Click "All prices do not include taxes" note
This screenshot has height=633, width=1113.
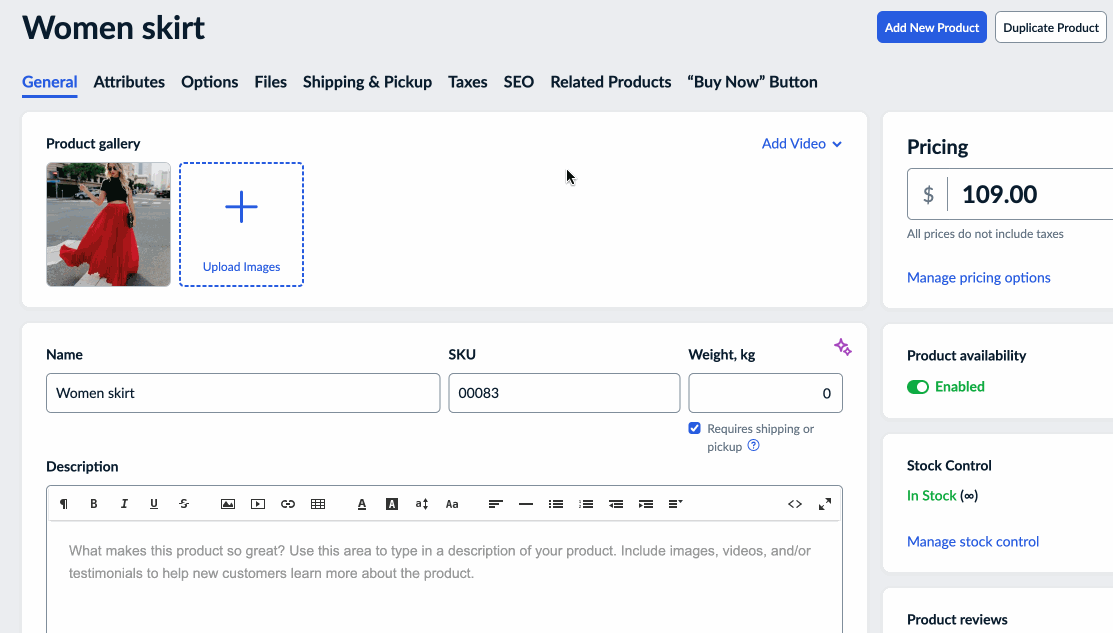985,233
